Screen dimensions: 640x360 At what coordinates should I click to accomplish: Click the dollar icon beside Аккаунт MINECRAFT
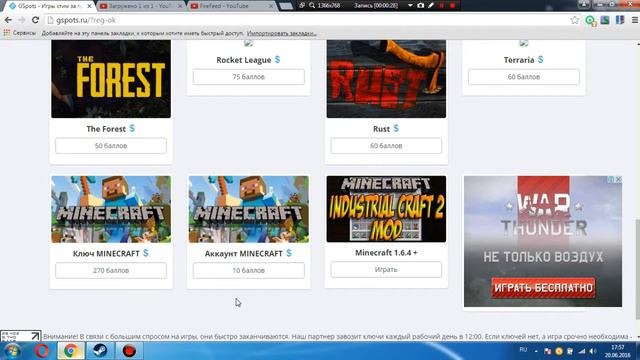pos(289,253)
